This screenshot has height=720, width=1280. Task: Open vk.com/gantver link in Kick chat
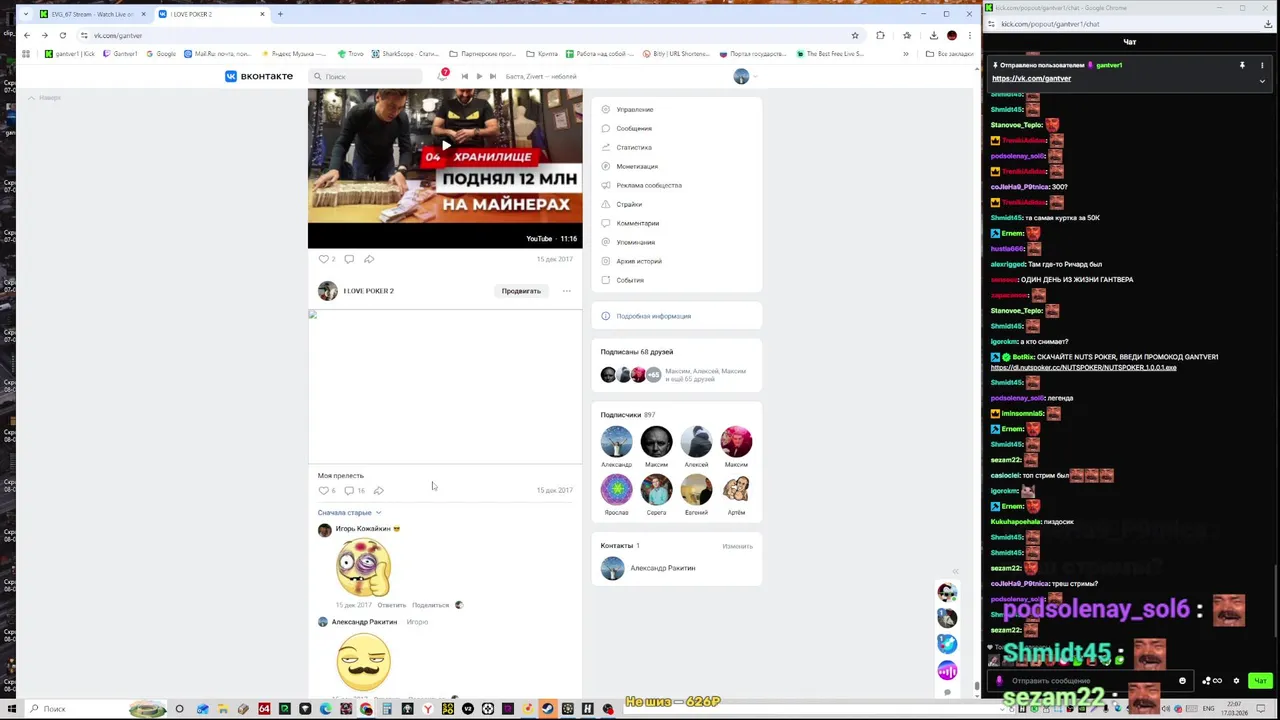(1031, 78)
